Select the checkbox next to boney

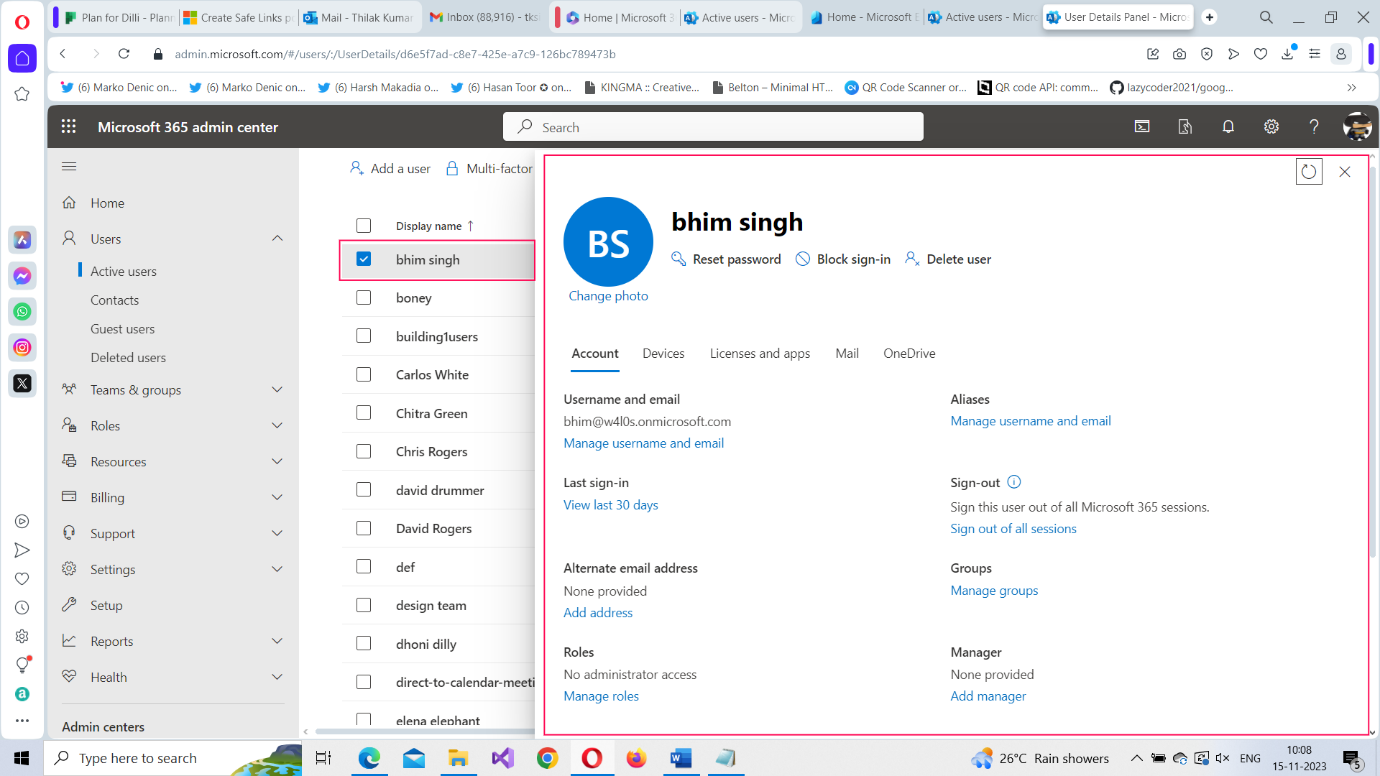click(363, 297)
